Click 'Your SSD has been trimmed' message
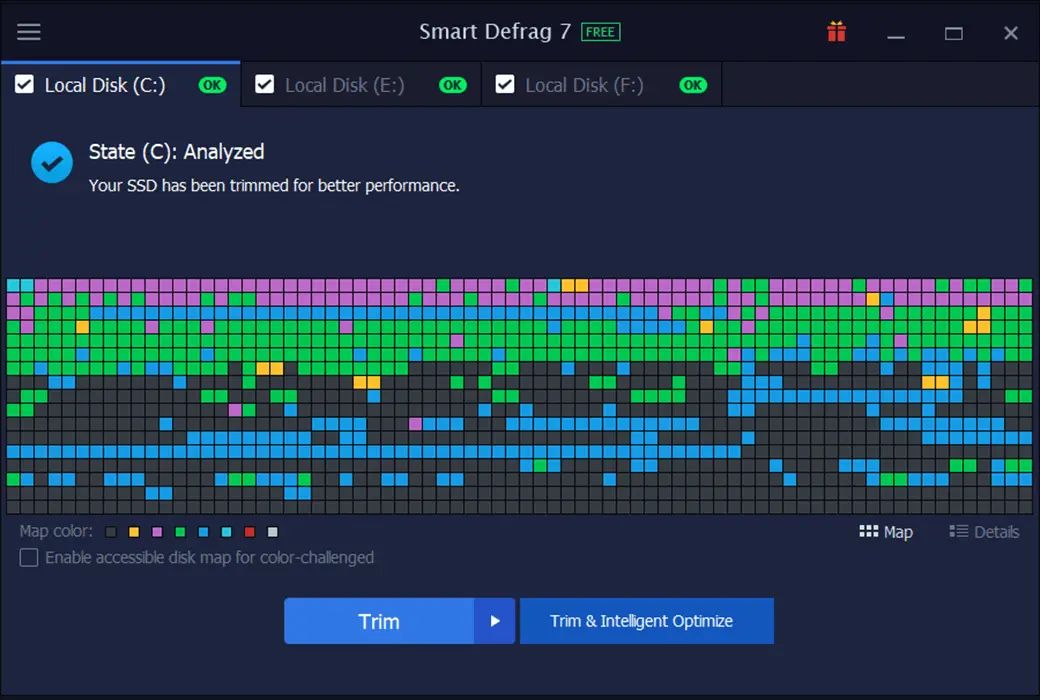 [x=274, y=186]
